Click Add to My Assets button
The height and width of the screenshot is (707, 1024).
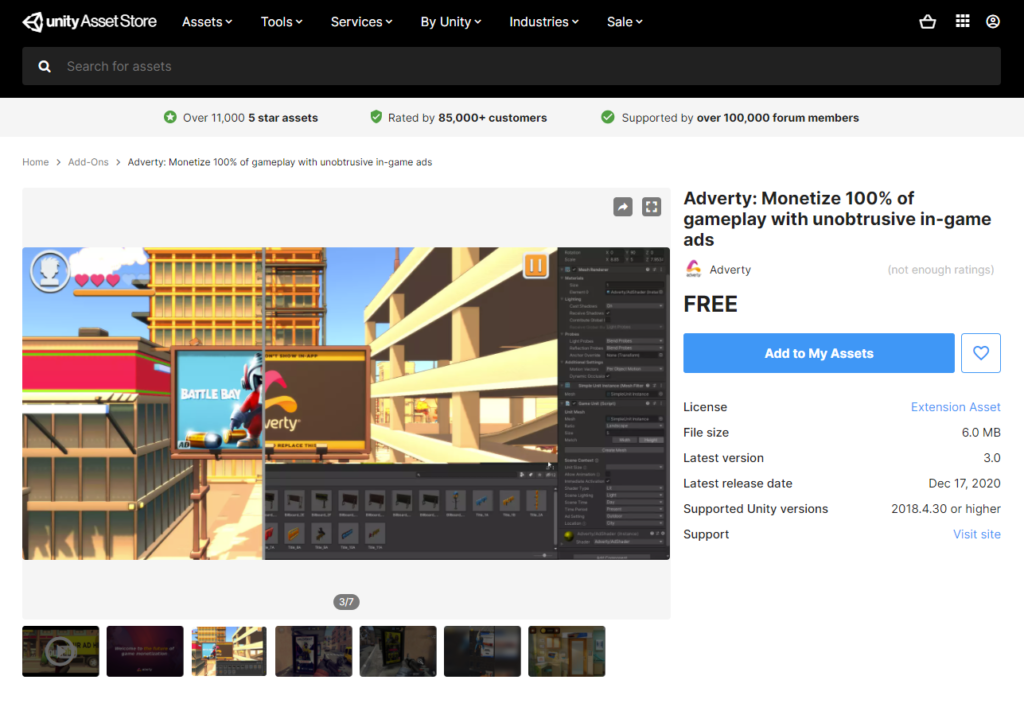tap(818, 353)
